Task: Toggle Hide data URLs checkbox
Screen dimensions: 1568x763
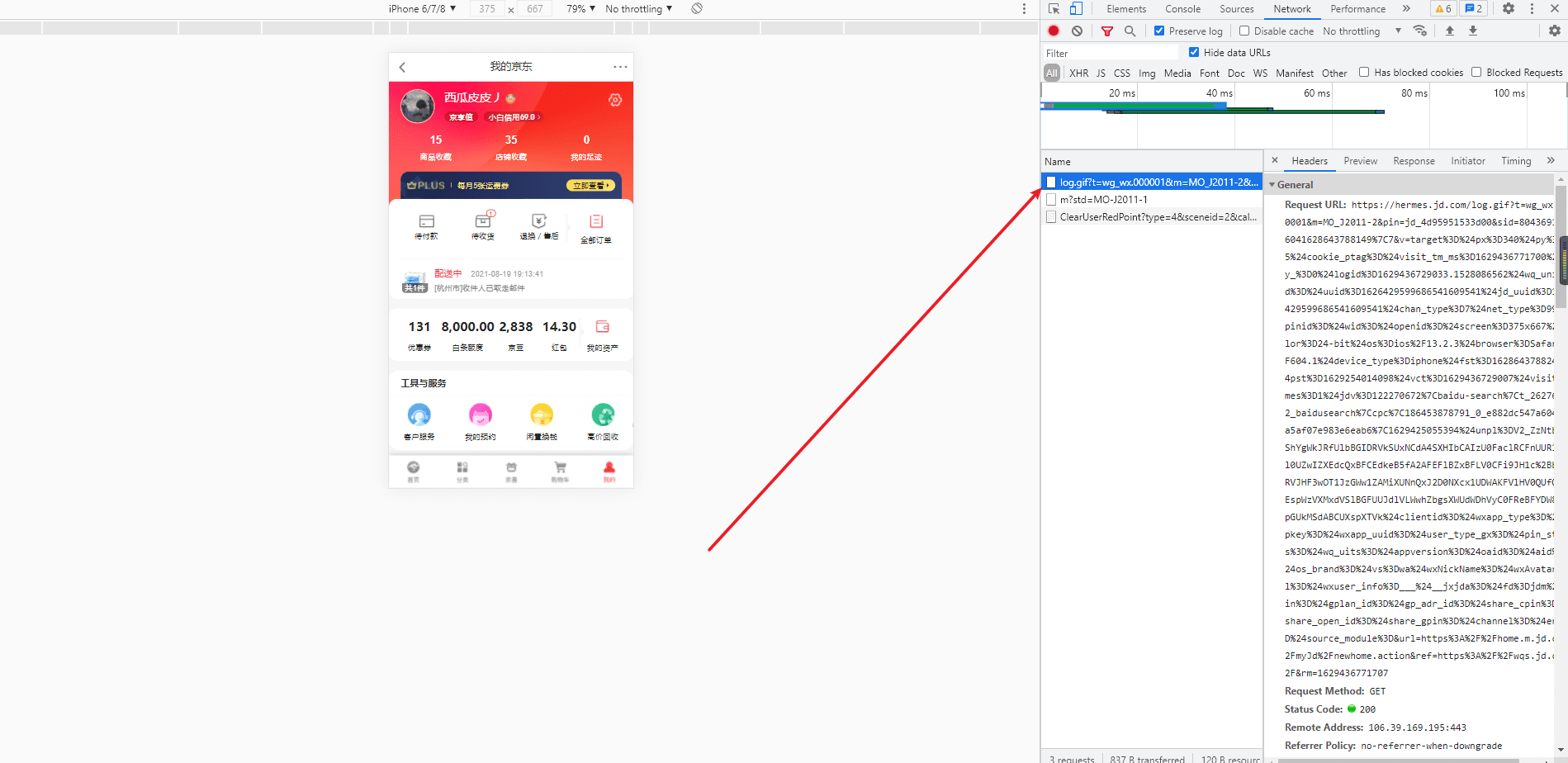Action: tap(1194, 53)
